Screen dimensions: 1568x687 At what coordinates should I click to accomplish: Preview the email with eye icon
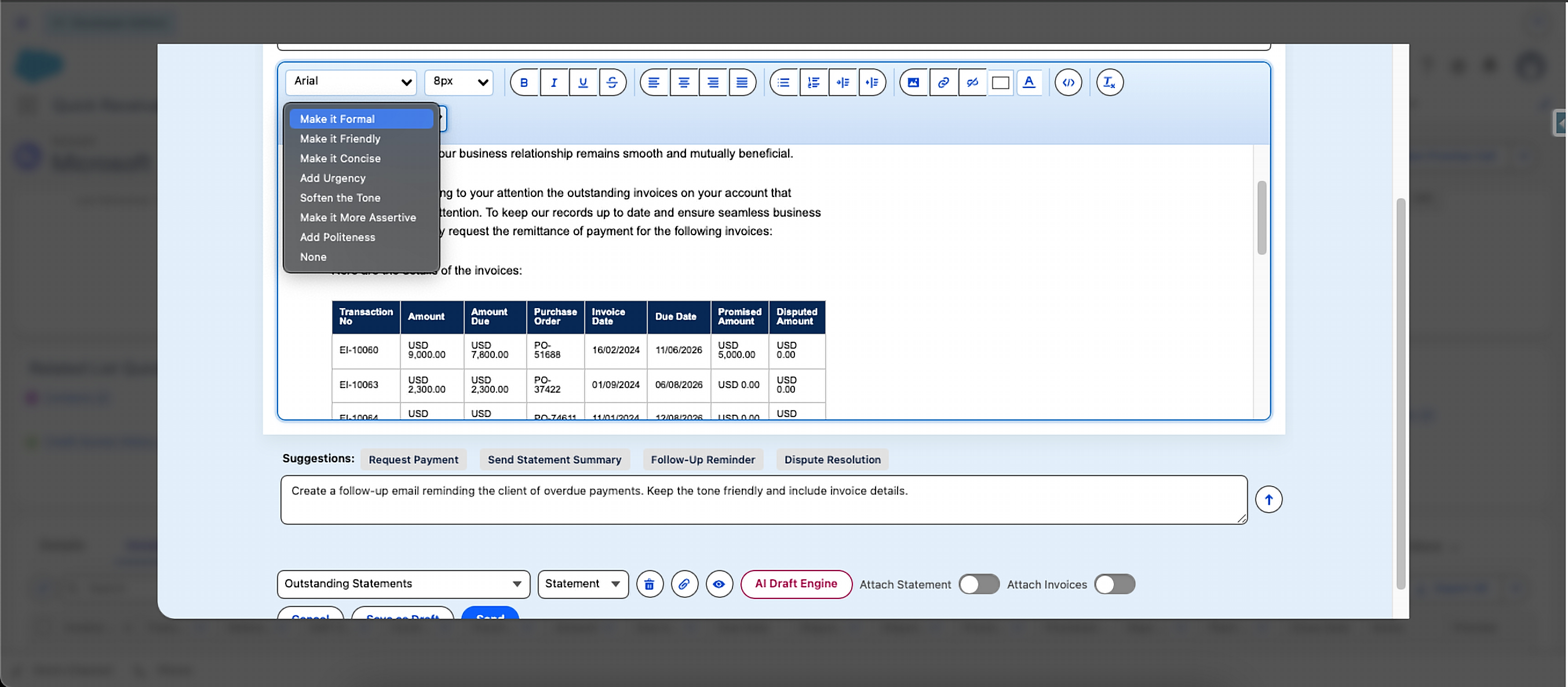click(720, 584)
